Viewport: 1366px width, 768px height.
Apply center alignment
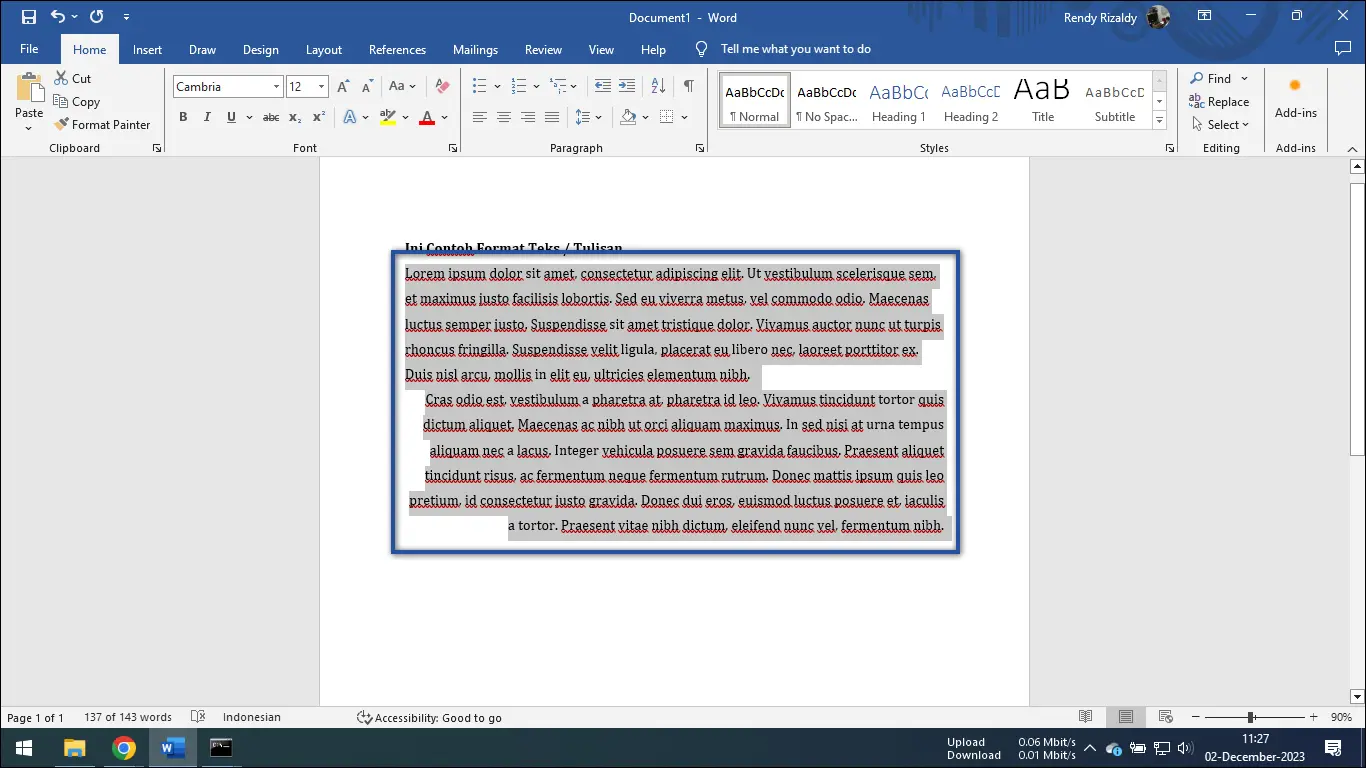(504, 116)
